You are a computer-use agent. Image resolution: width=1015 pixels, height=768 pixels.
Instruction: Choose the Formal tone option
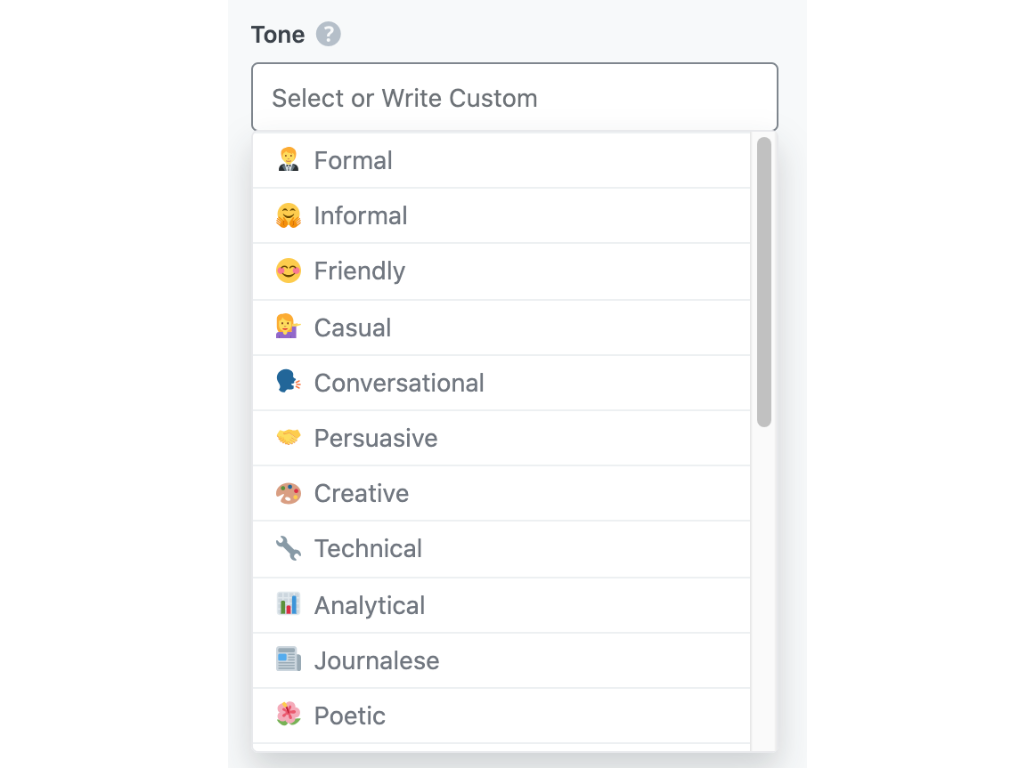coord(353,160)
